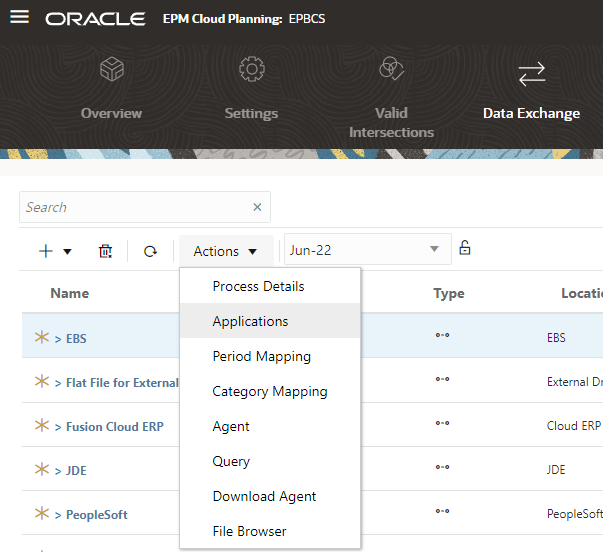Click the unlock padlock icon
Image resolution: width=616 pixels, height=560 pixels.
pos(465,248)
